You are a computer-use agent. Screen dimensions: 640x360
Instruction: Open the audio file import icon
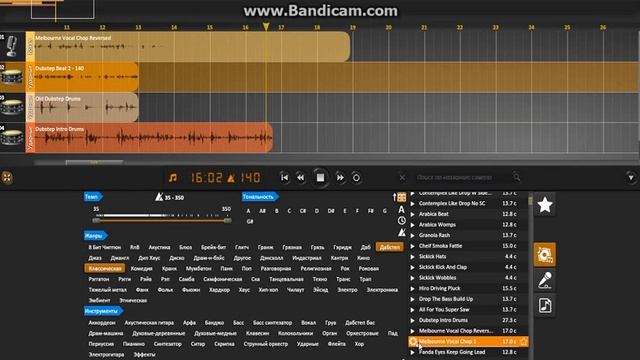coord(545,305)
